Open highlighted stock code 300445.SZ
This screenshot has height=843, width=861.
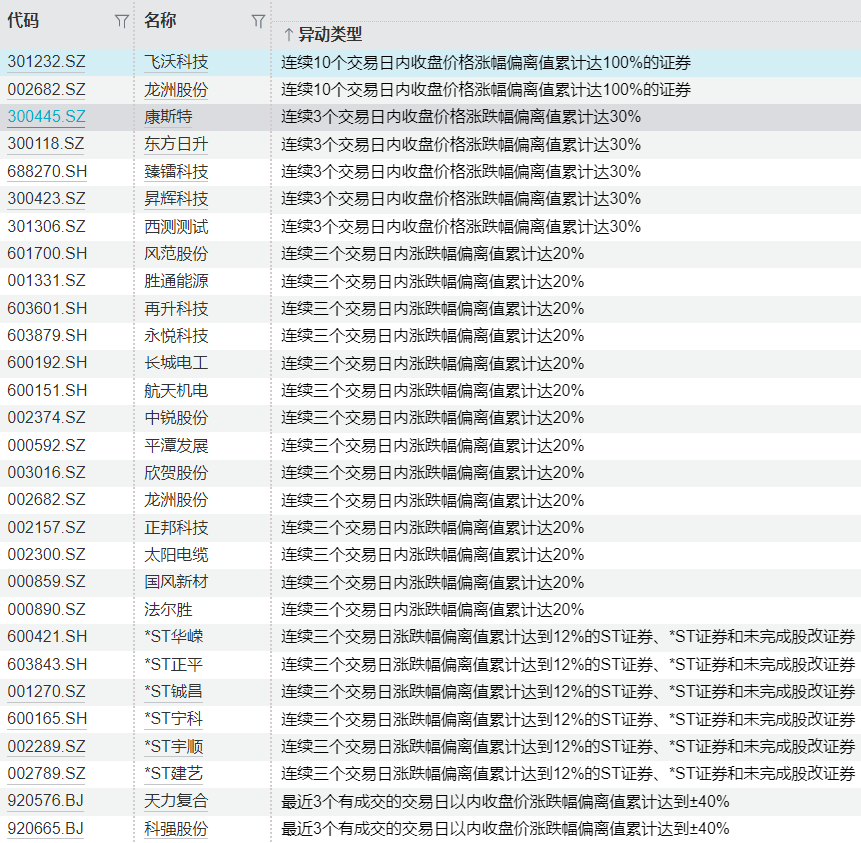(x=46, y=116)
